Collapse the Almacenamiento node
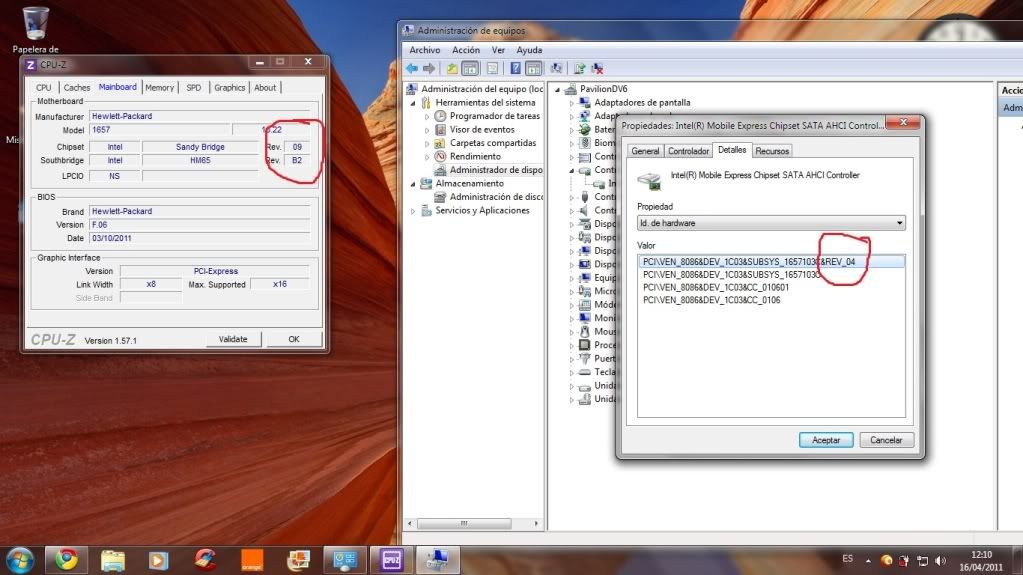Screen dimensions: 1023x575 [413, 184]
